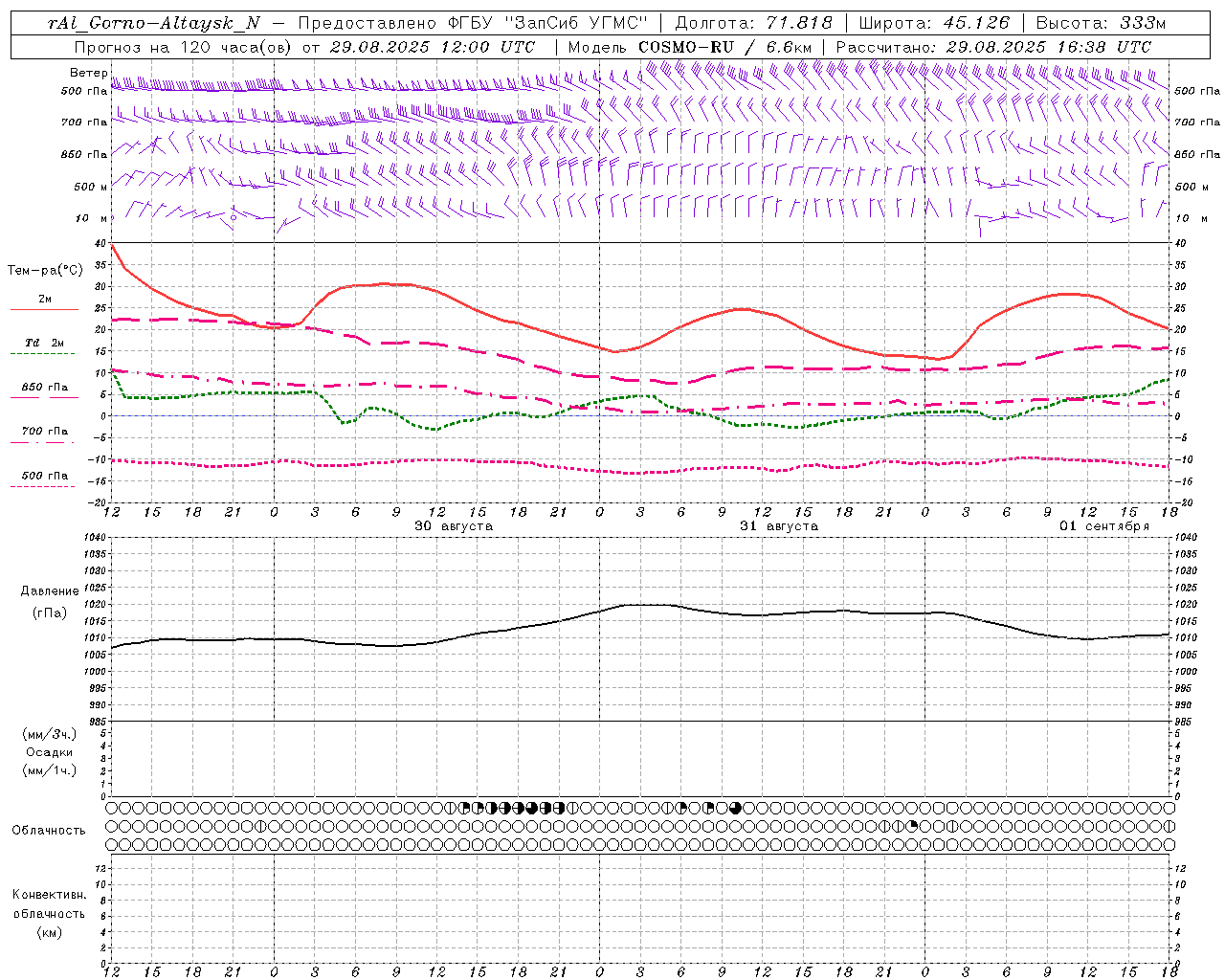This screenshot has width=1225, height=980.
Task: Click the 'Td 2м' dew point legend label
Action: [45, 343]
